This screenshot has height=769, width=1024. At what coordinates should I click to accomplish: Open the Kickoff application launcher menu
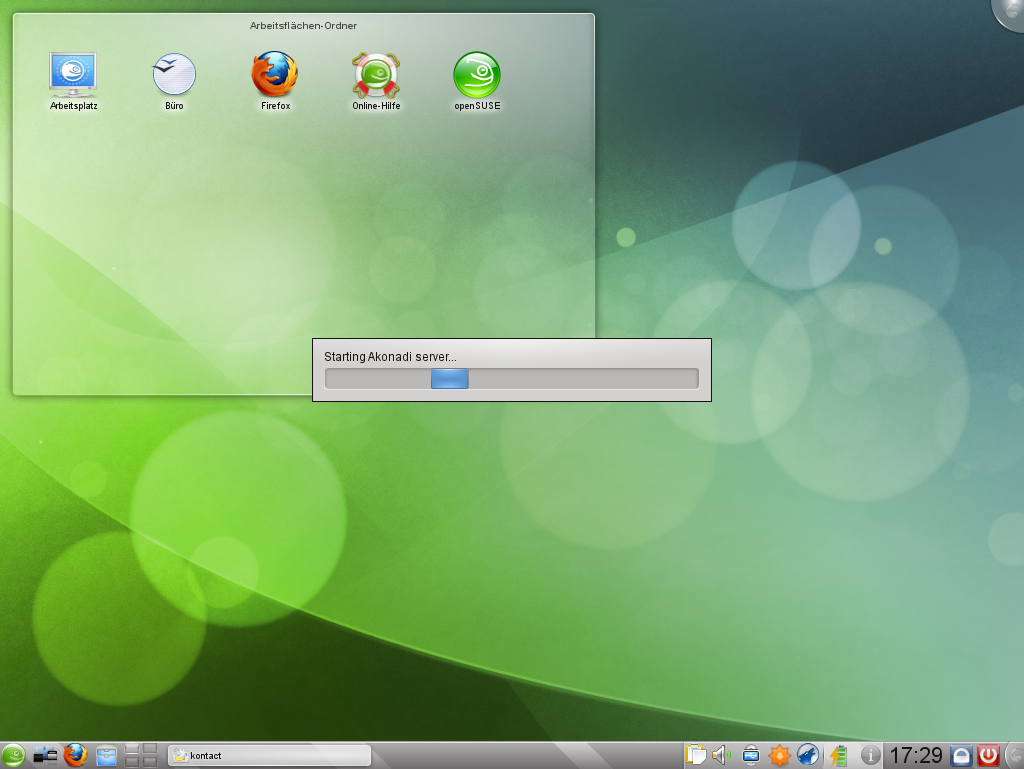[x=16, y=755]
